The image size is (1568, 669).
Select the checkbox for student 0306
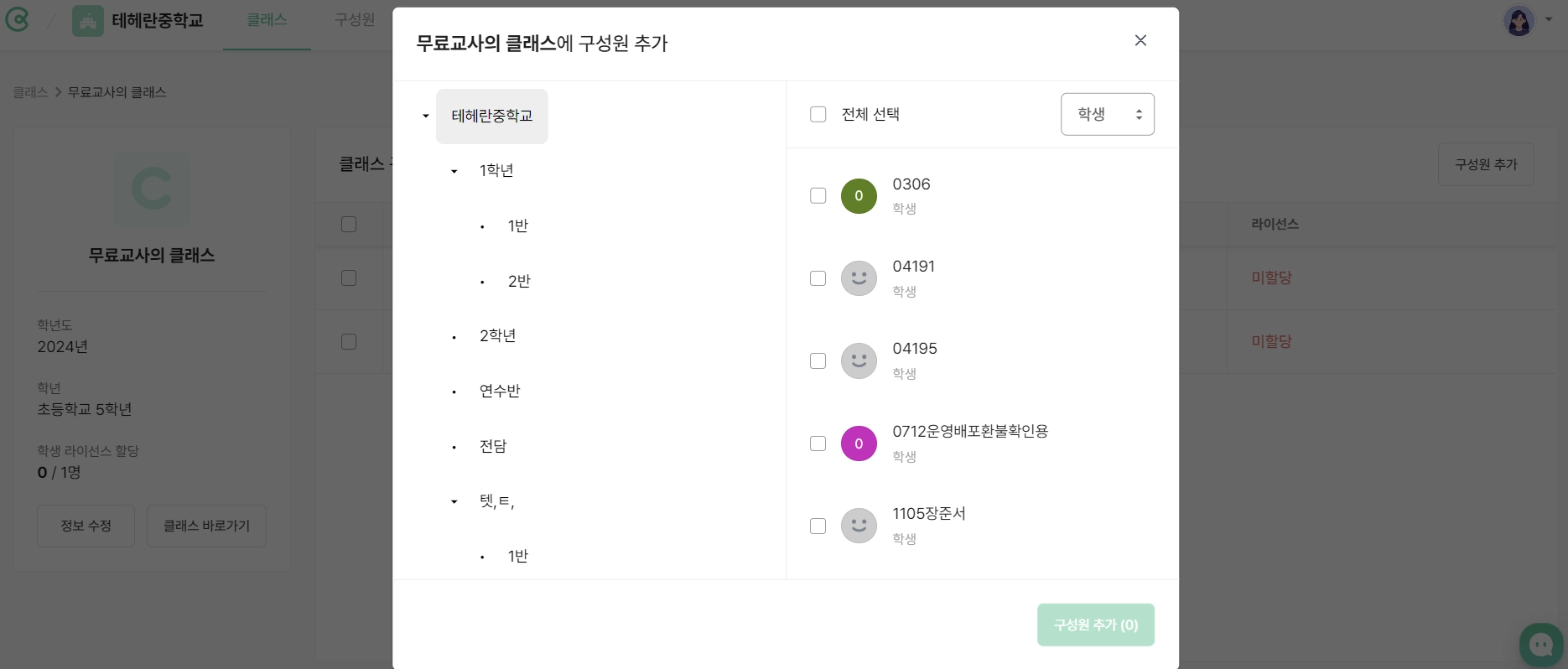[818, 196]
